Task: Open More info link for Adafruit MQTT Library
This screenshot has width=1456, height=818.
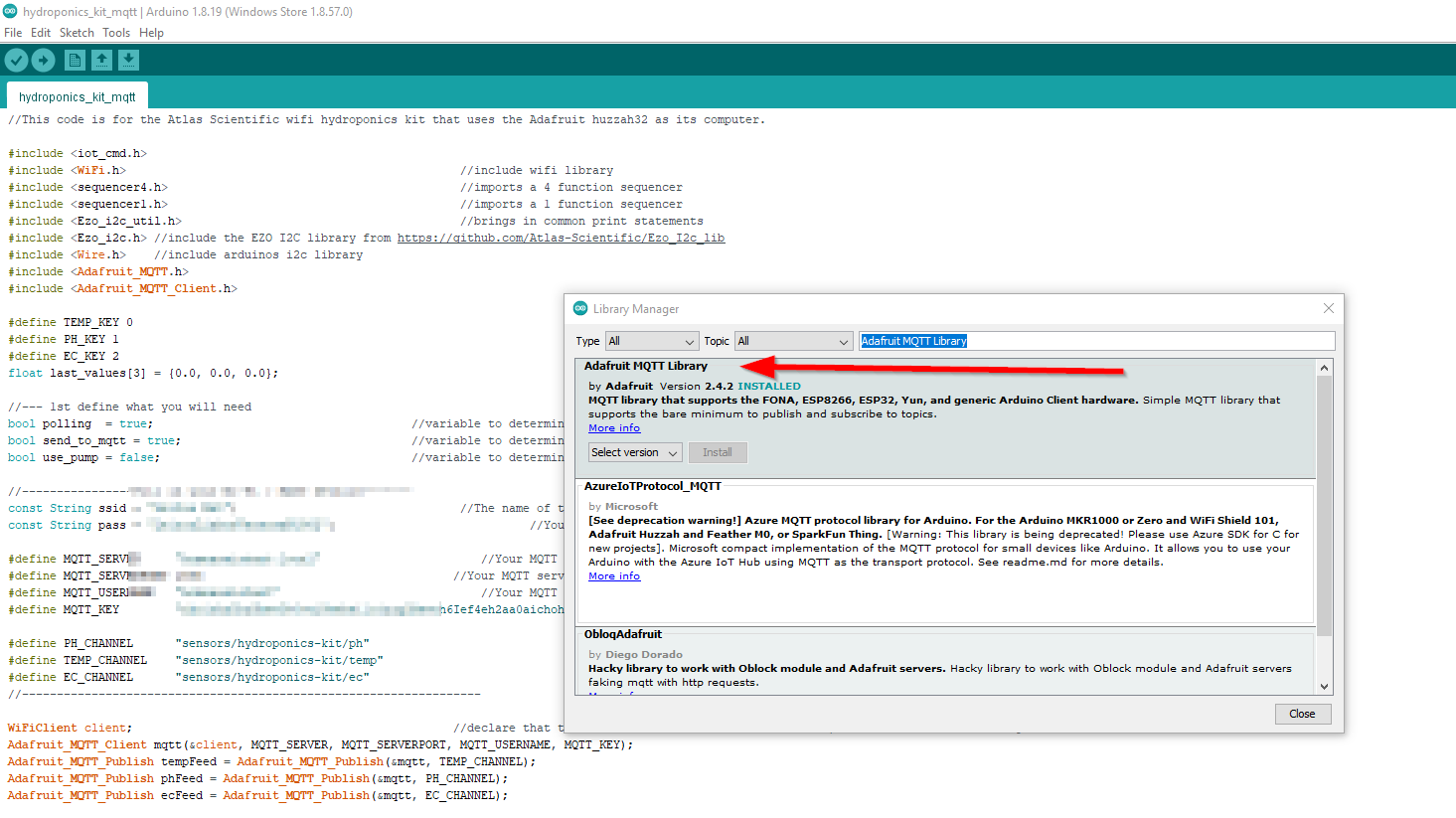Action: tap(614, 428)
